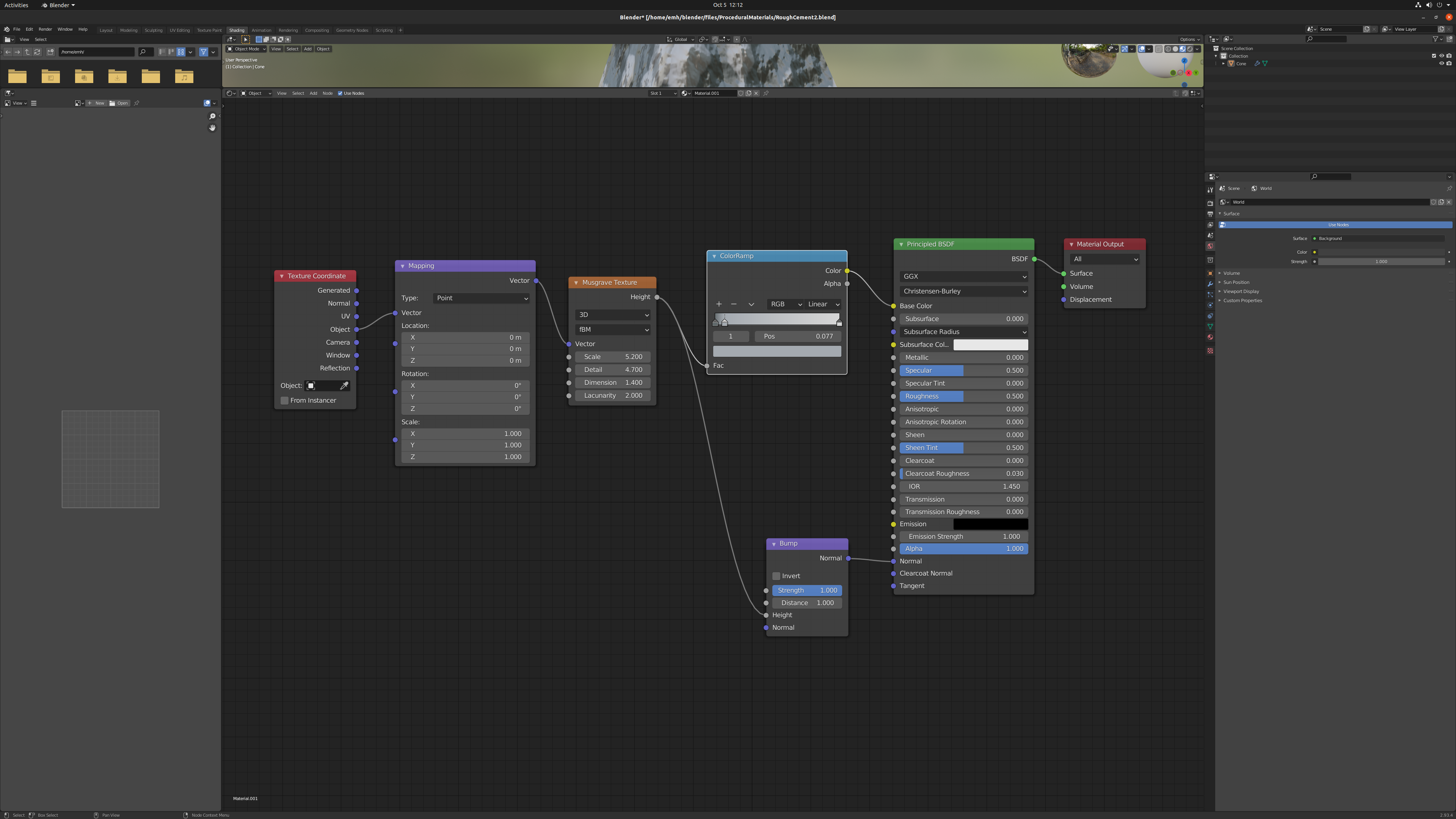Open Musgrave 3D dimensions dropdown

coord(613,315)
